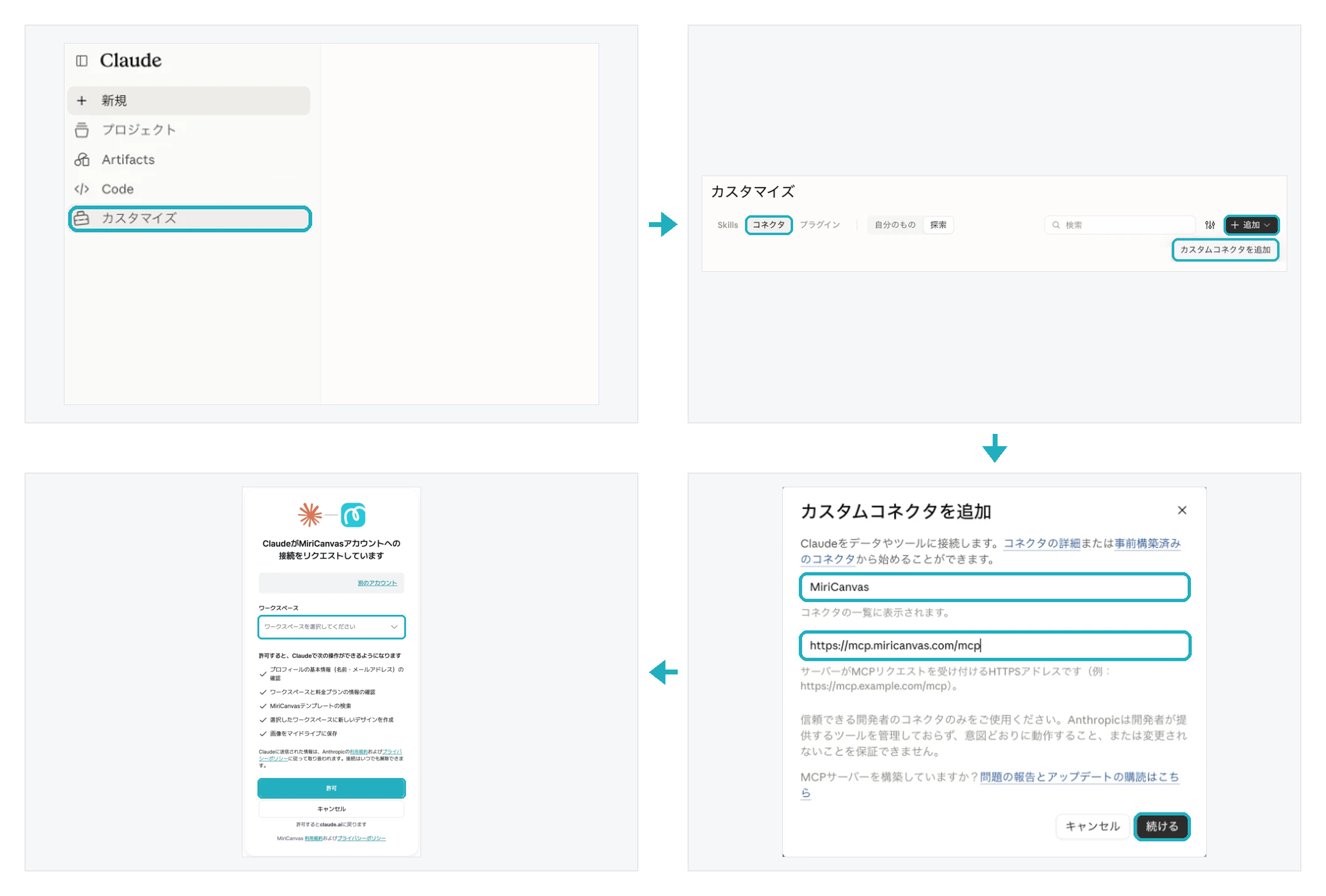The height and width of the screenshot is (896, 1326).
Task: Open the プラグイン tab
Action: 820,225
